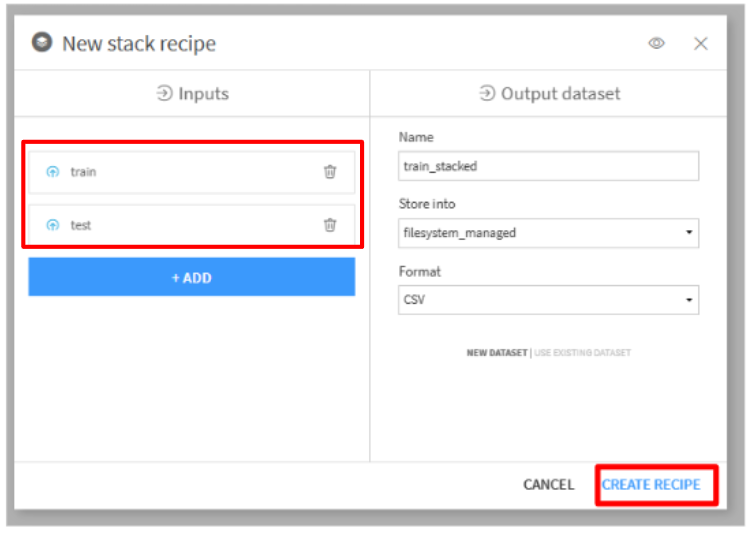Viewport: 747px width, 533px height.
Task: Switch to NEW DATASET mode
Action: tap(497, 353)
